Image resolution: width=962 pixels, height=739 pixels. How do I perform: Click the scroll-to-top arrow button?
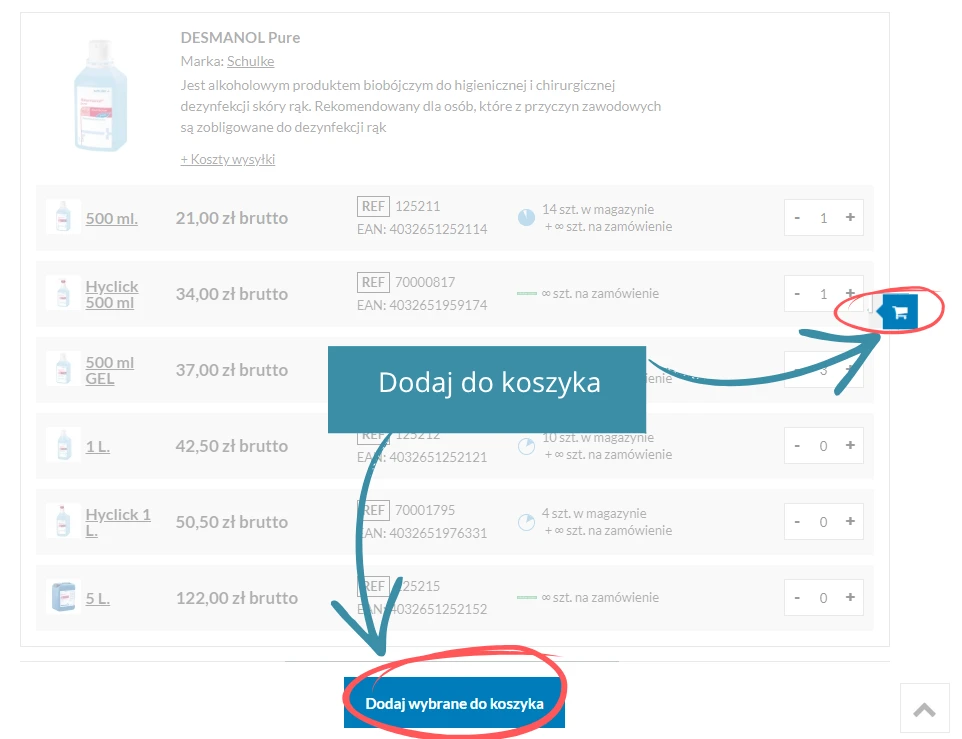point(925,708)
